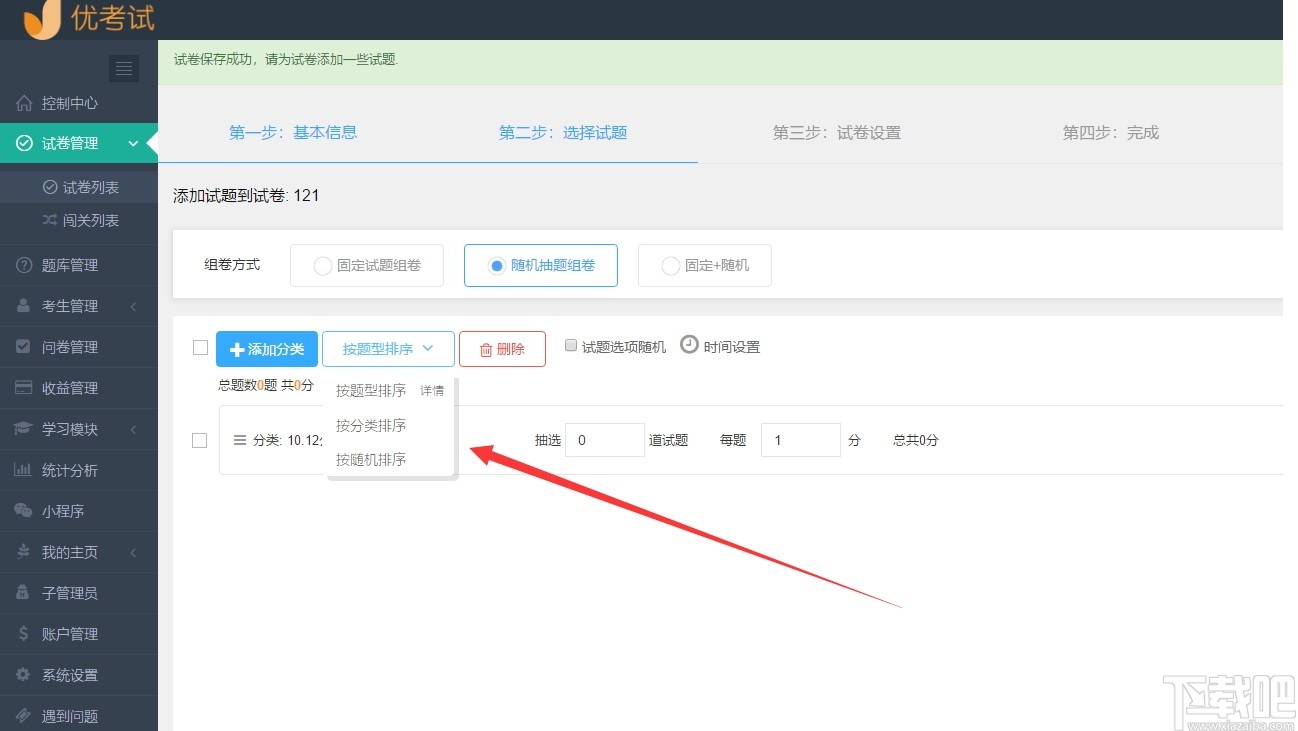Click the 账户管理 dollar icon
This screenshot has height=731, width=1298.
click(24, 634)
